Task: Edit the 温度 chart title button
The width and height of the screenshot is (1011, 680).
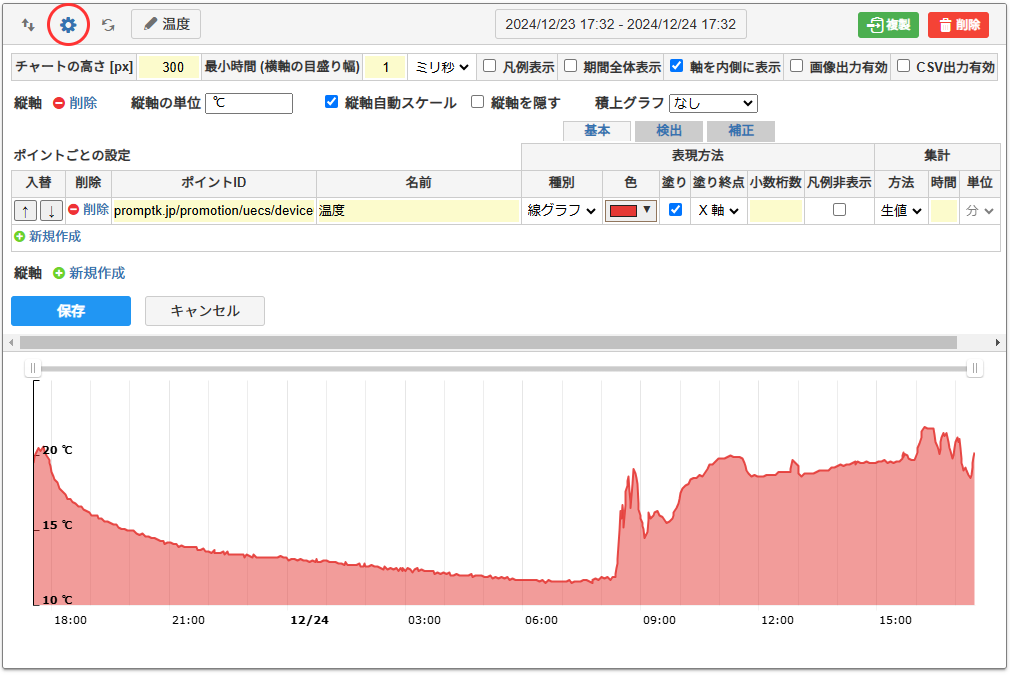Action: point(166,24)
